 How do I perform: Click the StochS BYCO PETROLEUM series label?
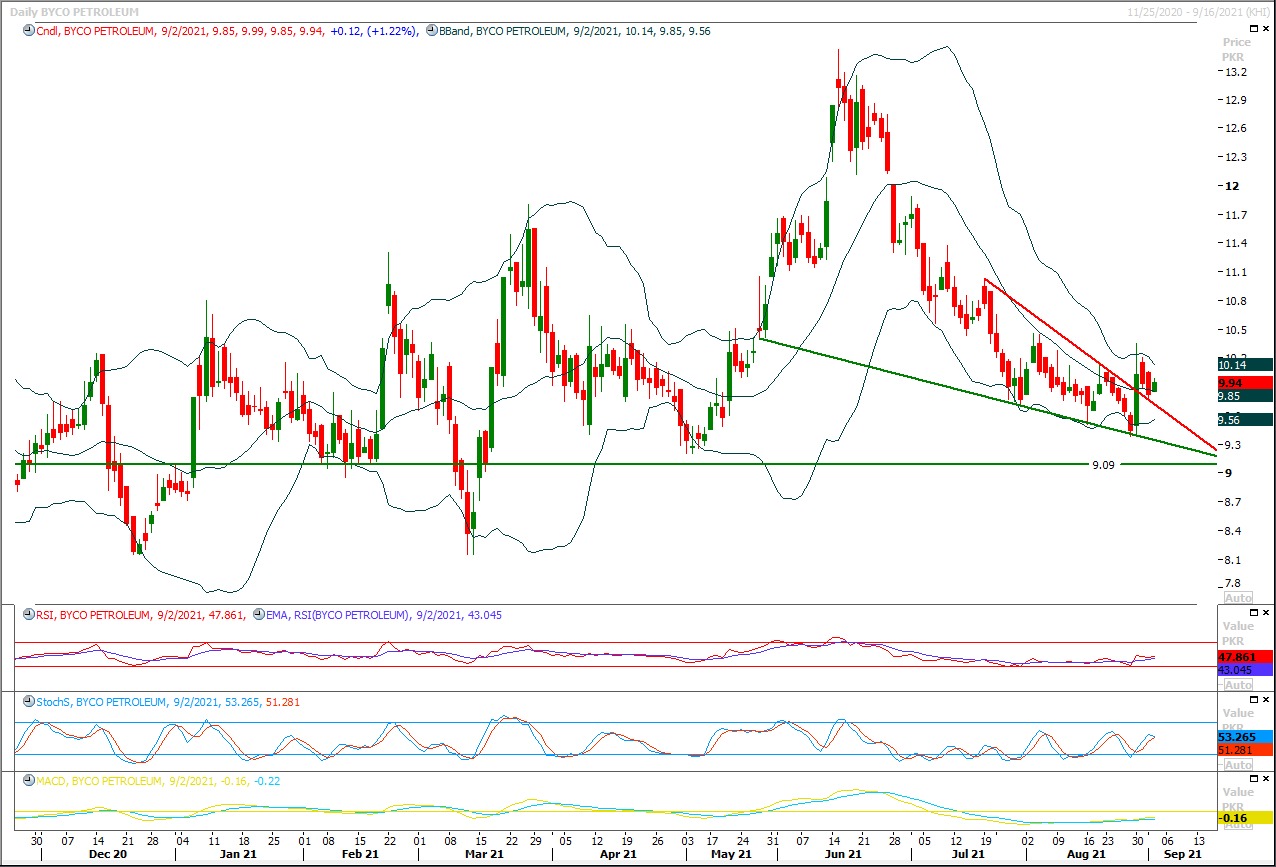98,702
